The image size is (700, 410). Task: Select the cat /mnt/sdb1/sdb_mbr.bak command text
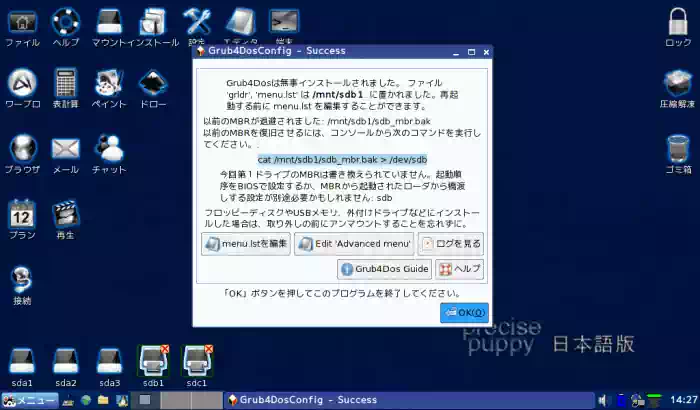pyautogui.click(x=342, y=159)
